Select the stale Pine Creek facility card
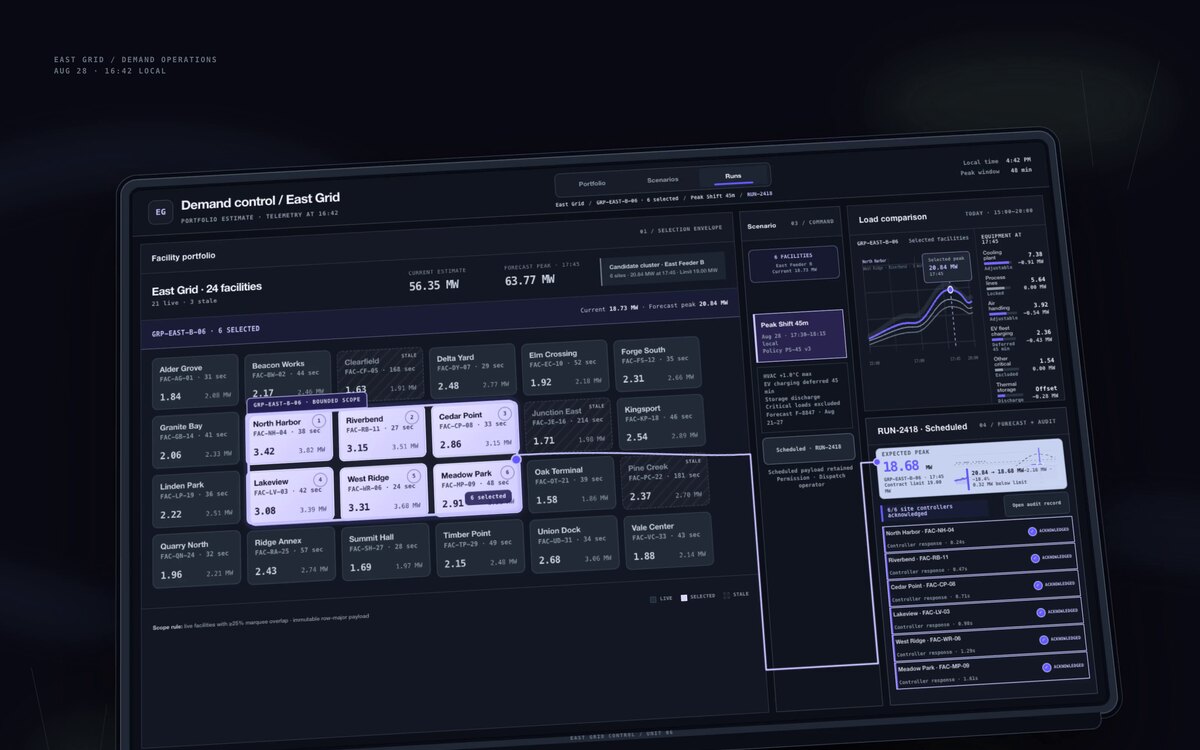Viewport: 1200px width, 750px height. [664, 481]
